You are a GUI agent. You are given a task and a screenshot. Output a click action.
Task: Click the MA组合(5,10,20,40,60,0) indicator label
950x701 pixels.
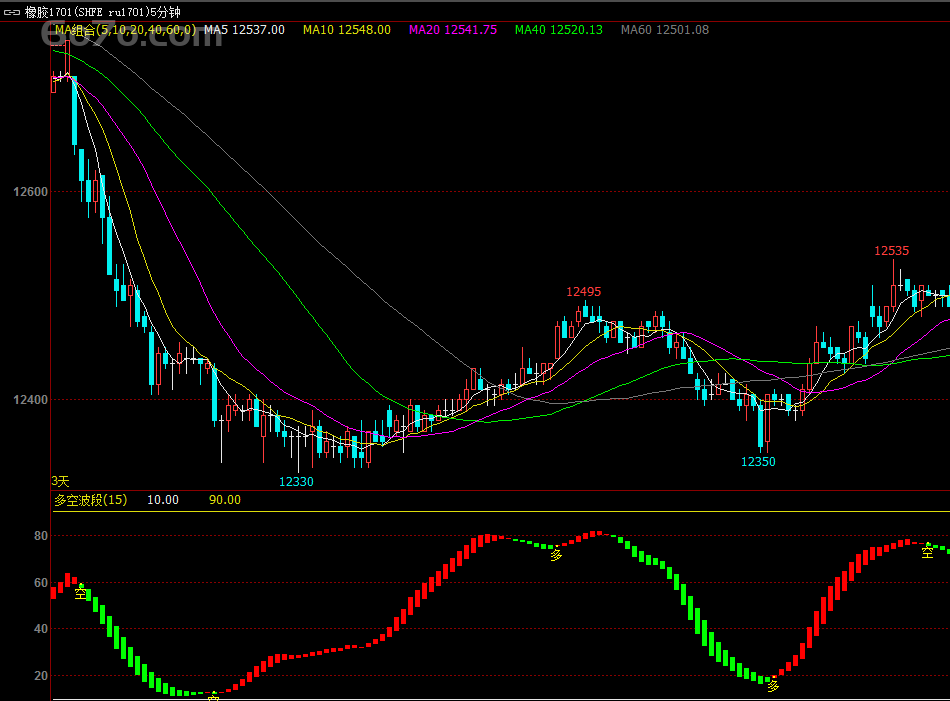pos(125,30)
